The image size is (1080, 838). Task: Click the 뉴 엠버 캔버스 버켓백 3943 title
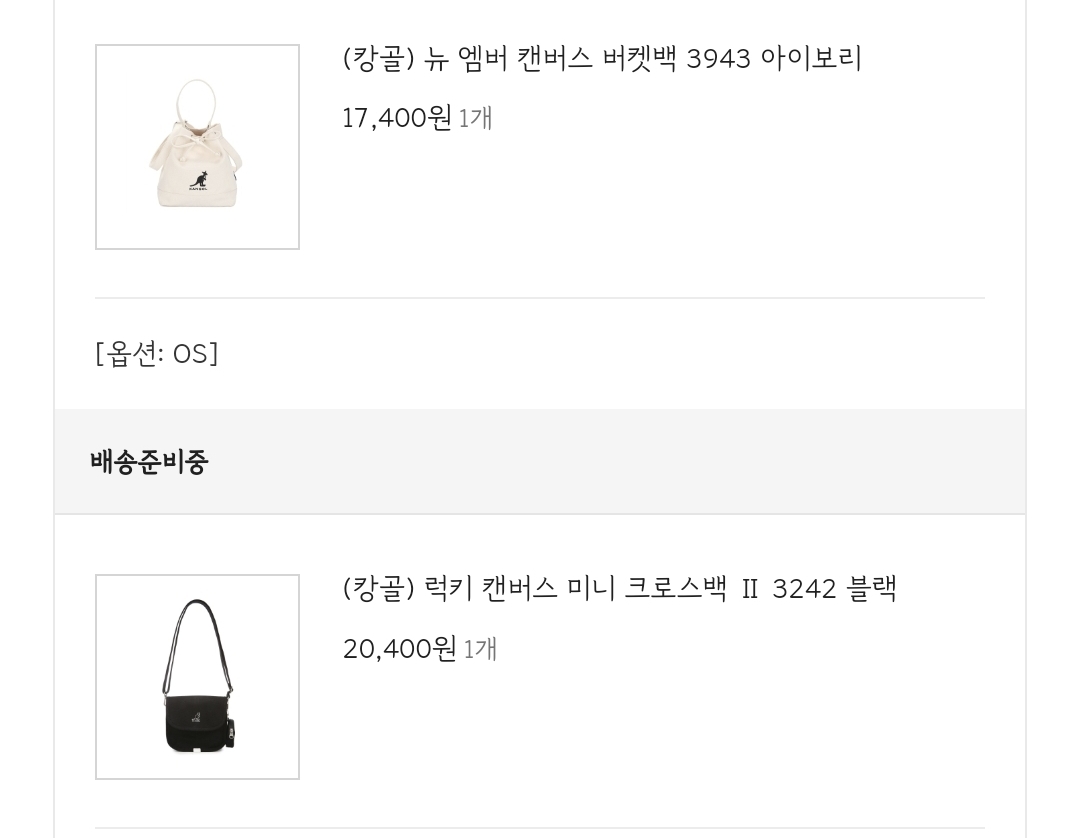coord(602,58)
